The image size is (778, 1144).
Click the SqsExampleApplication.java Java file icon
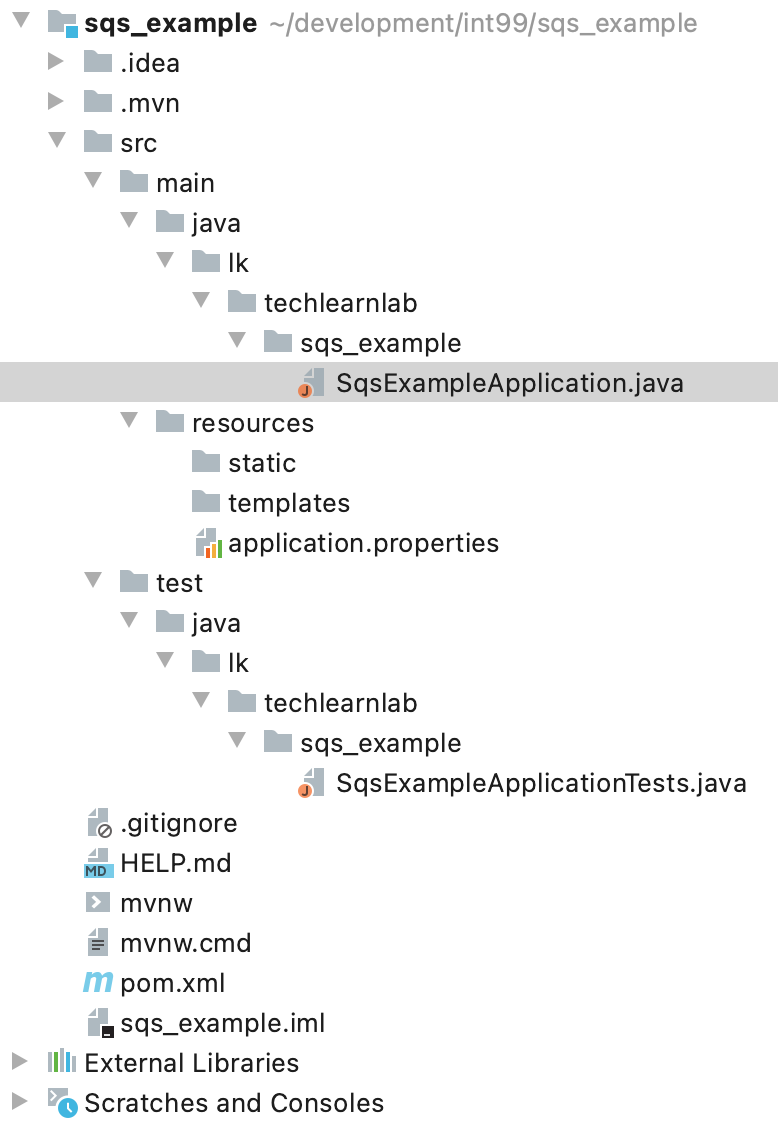coord(312,383)
